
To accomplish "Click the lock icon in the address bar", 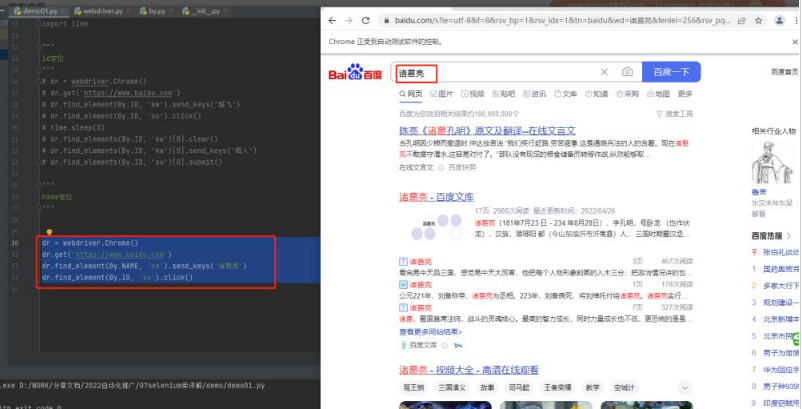I will tap(386, 21).
